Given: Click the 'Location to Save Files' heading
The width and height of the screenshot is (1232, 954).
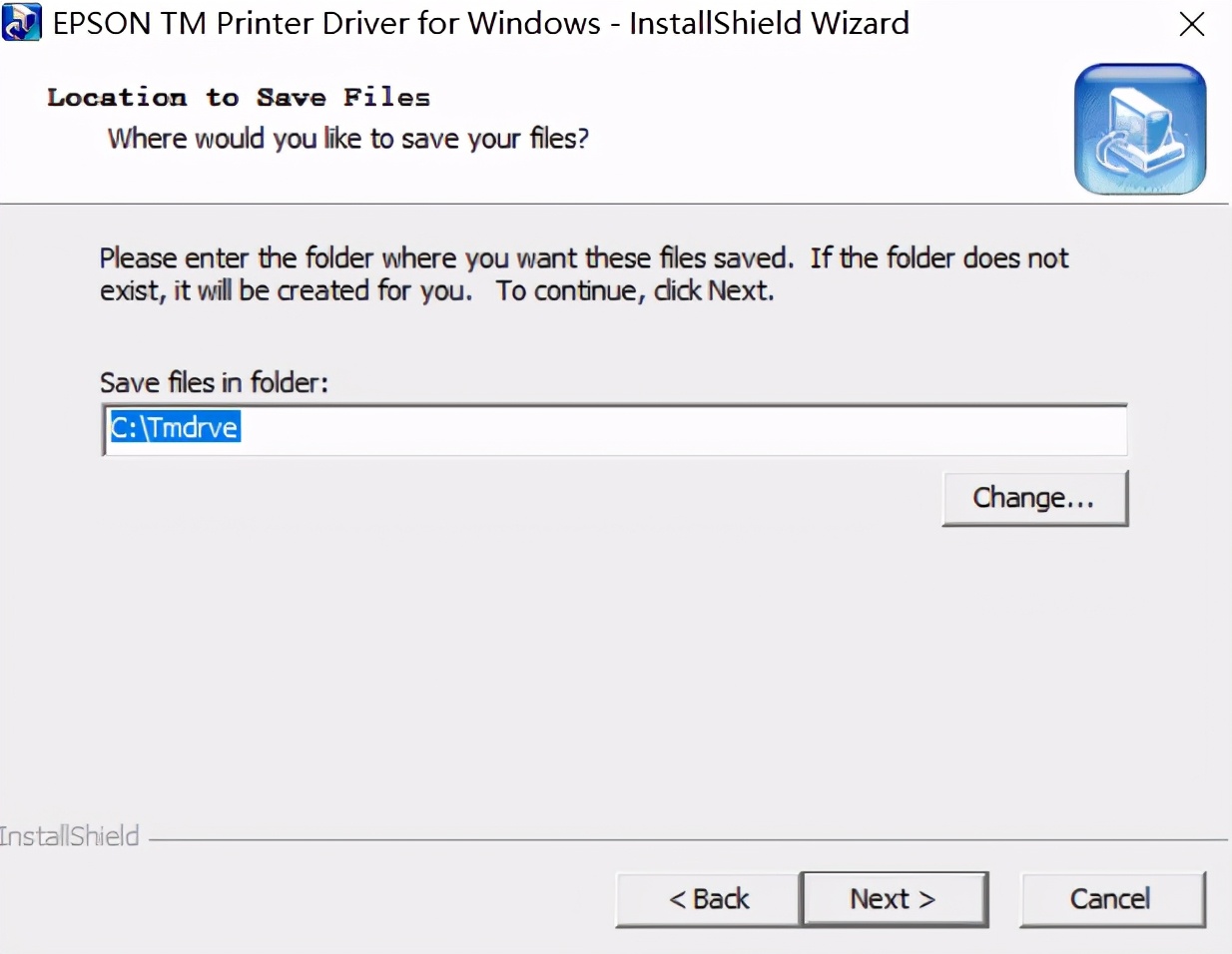Looking at the screenshot, I should pyautogui.click(x=239, y=97).
